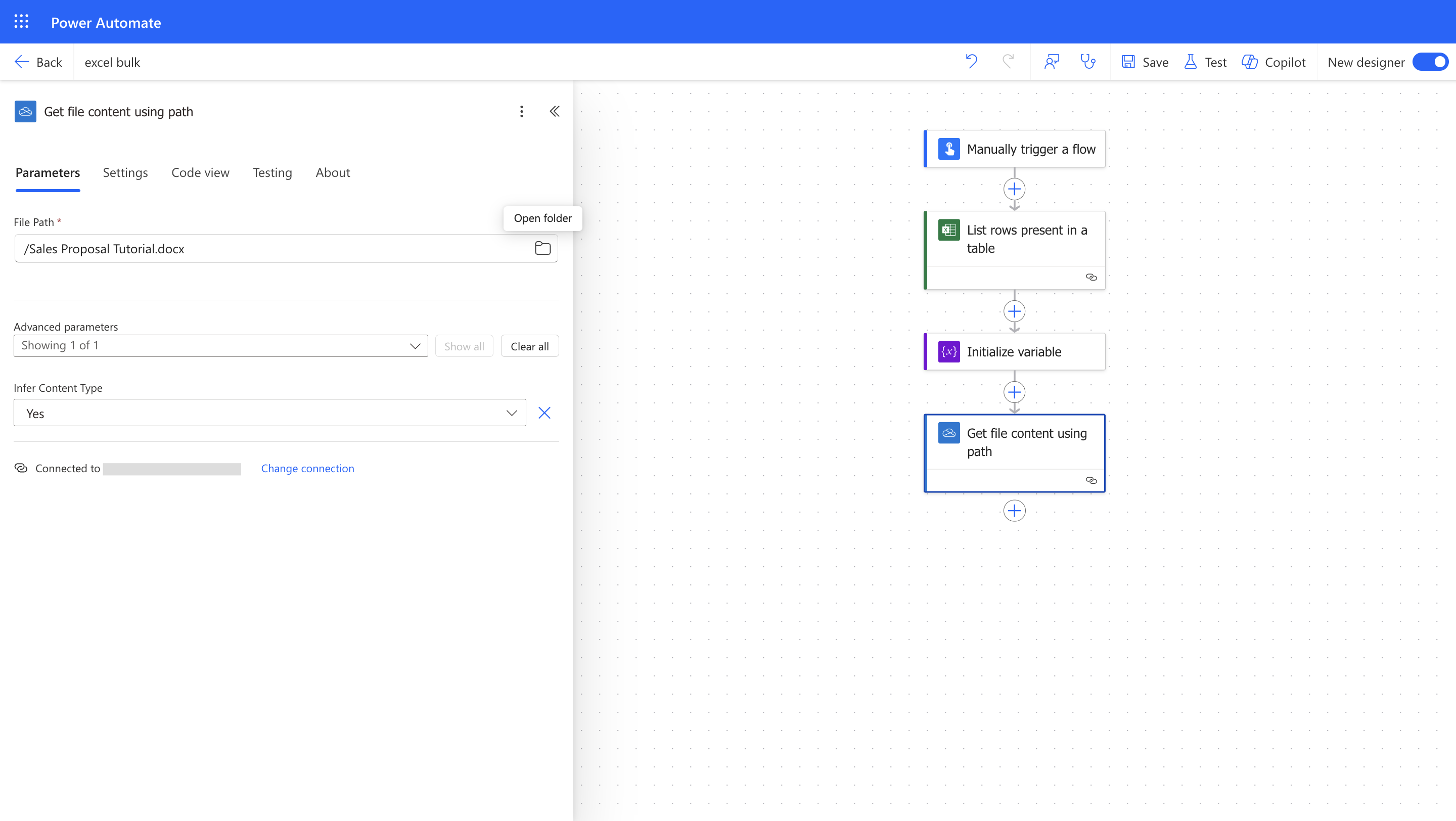Select the Initialize variable action card
This screenshot has width=1456, height=821.
(1014, 351)
